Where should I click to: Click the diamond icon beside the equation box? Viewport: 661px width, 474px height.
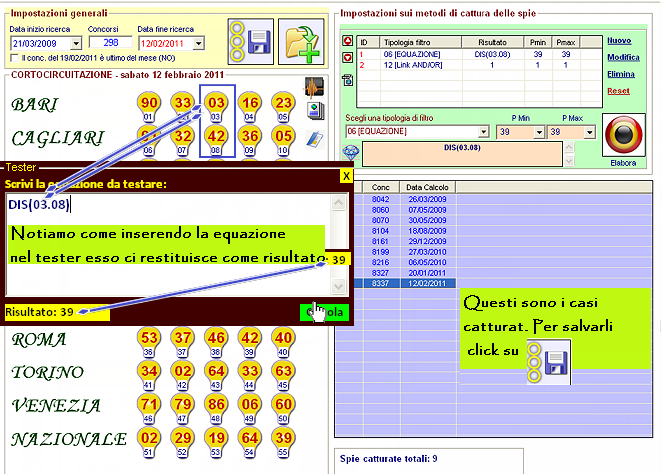click(349, 151)
